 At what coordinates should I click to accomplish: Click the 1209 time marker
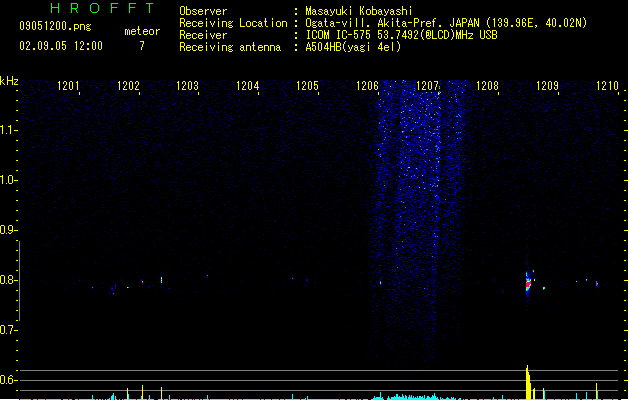548,86
